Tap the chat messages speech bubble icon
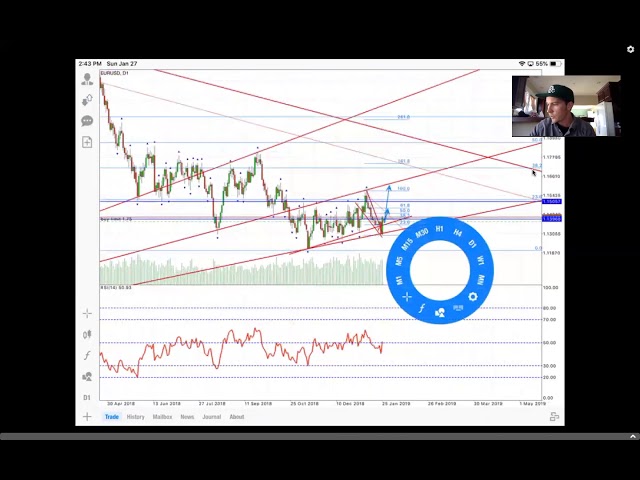640x480 pixels. point(87,121)
